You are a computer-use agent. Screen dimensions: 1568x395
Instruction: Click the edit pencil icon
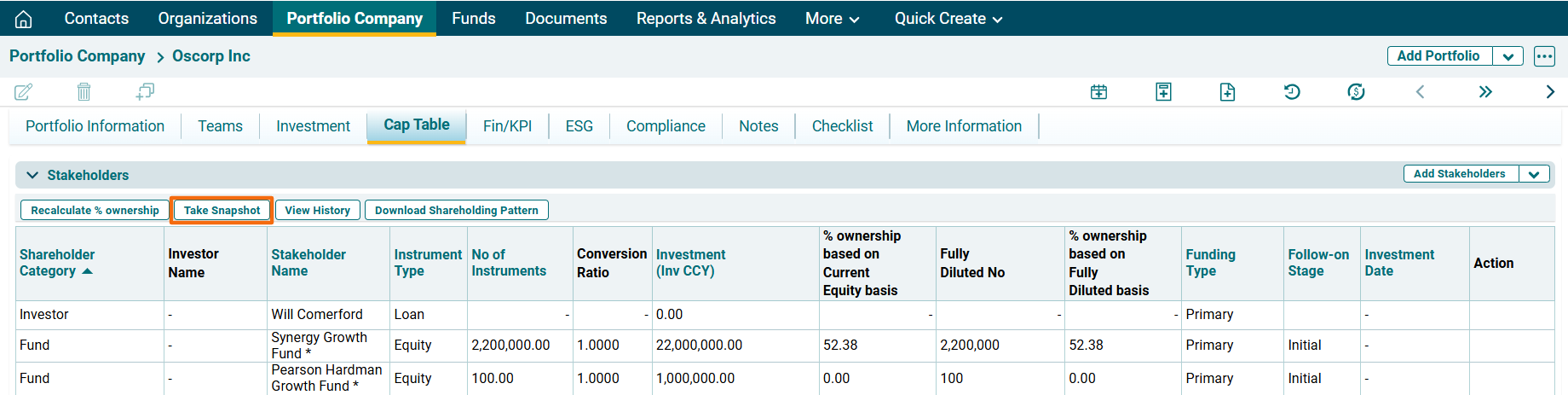[x=24, y=91]
